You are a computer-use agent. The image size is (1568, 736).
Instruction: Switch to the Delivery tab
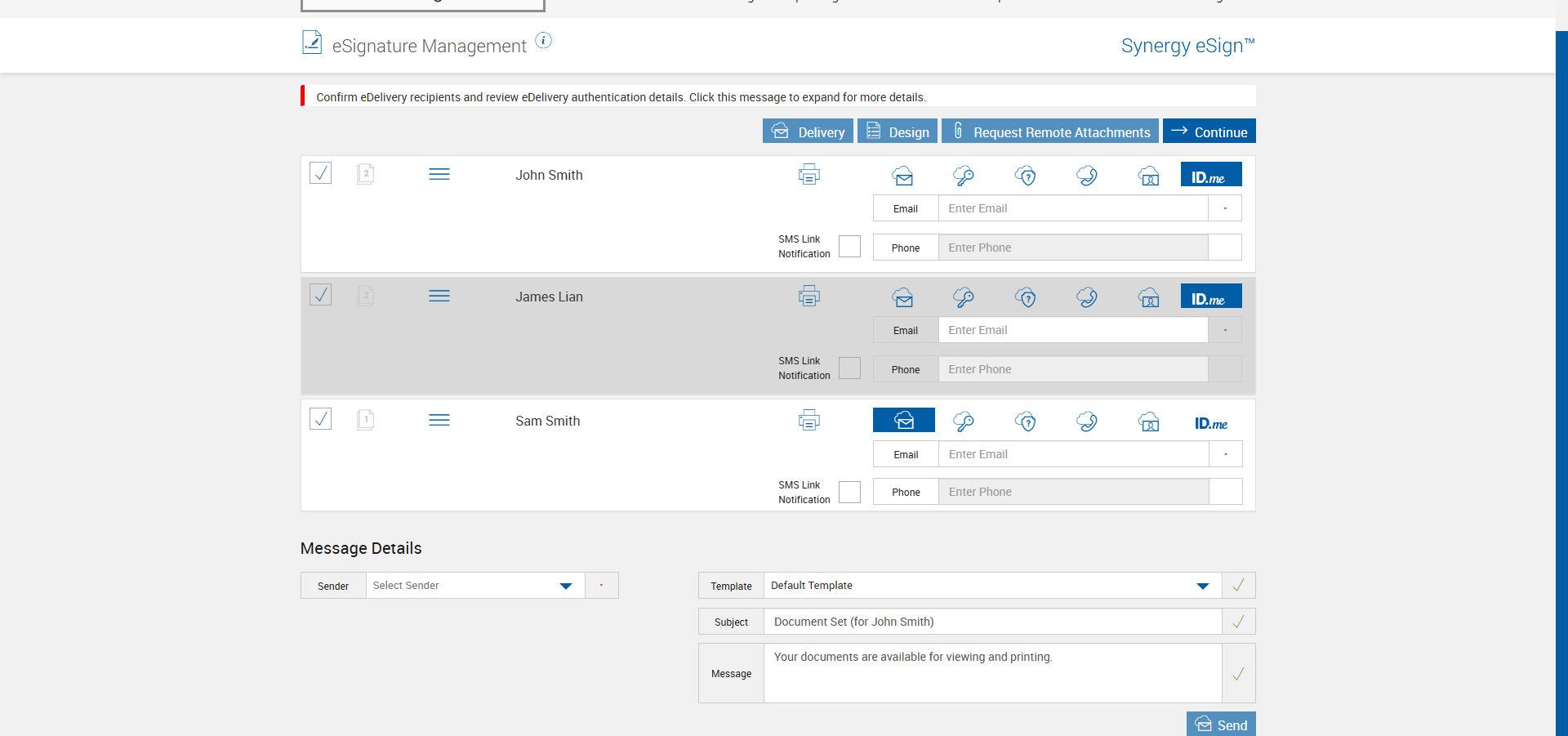click(x=808, y=132)
